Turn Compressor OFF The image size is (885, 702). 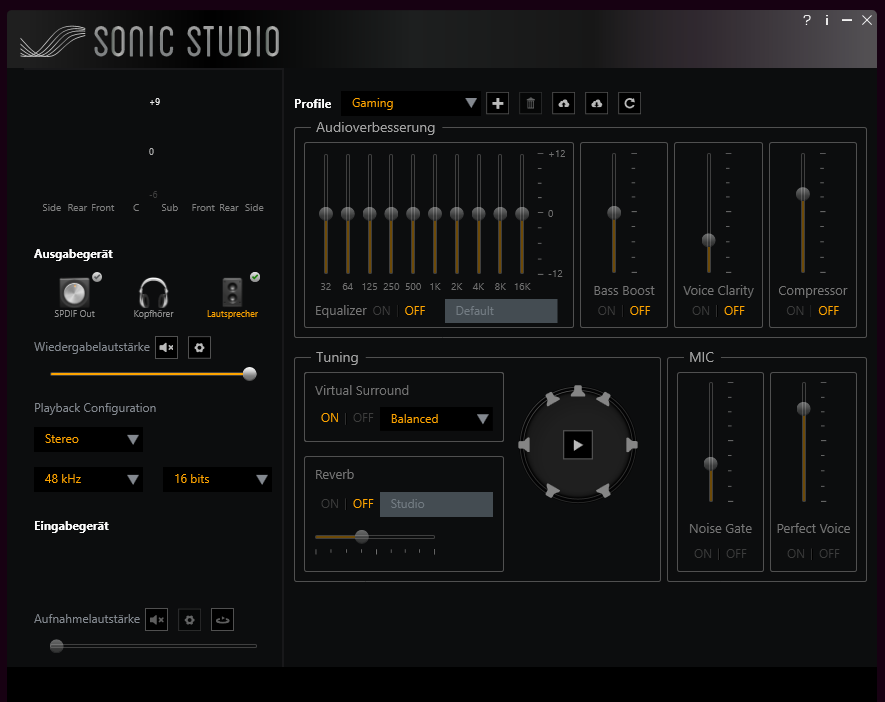coord(829,311)
